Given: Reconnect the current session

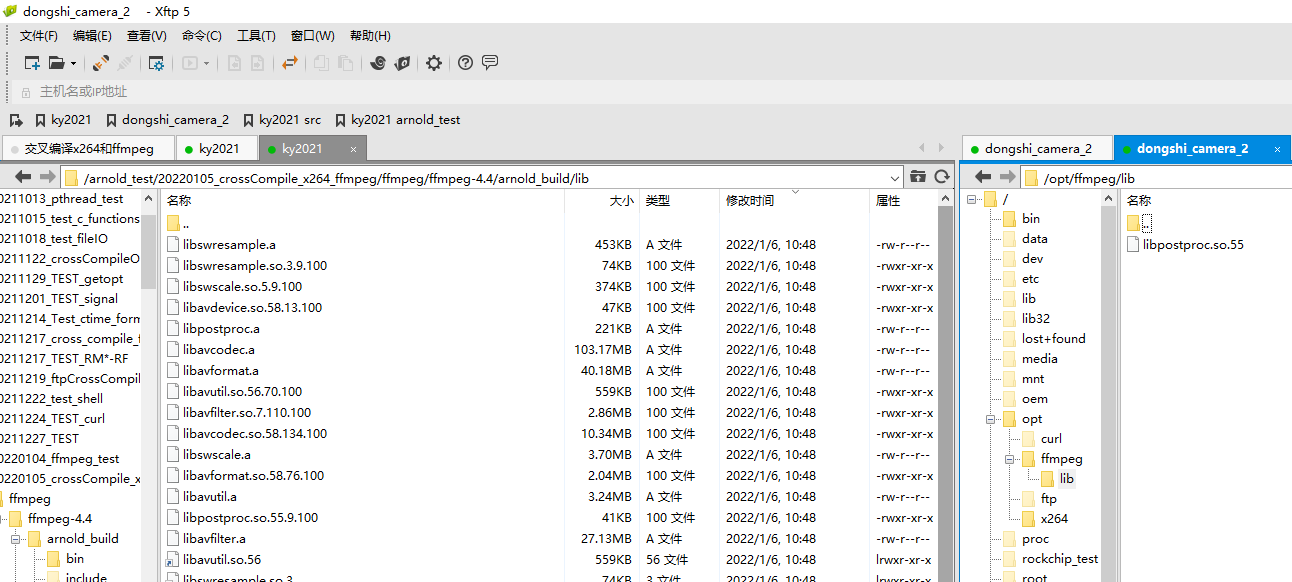Looking at the screenshot, I should [x=99, y=62].
